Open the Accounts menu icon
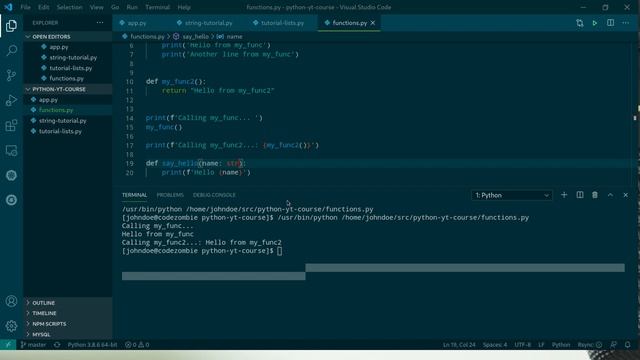This screenshot has width=640, height=360. tap(11, 301)
